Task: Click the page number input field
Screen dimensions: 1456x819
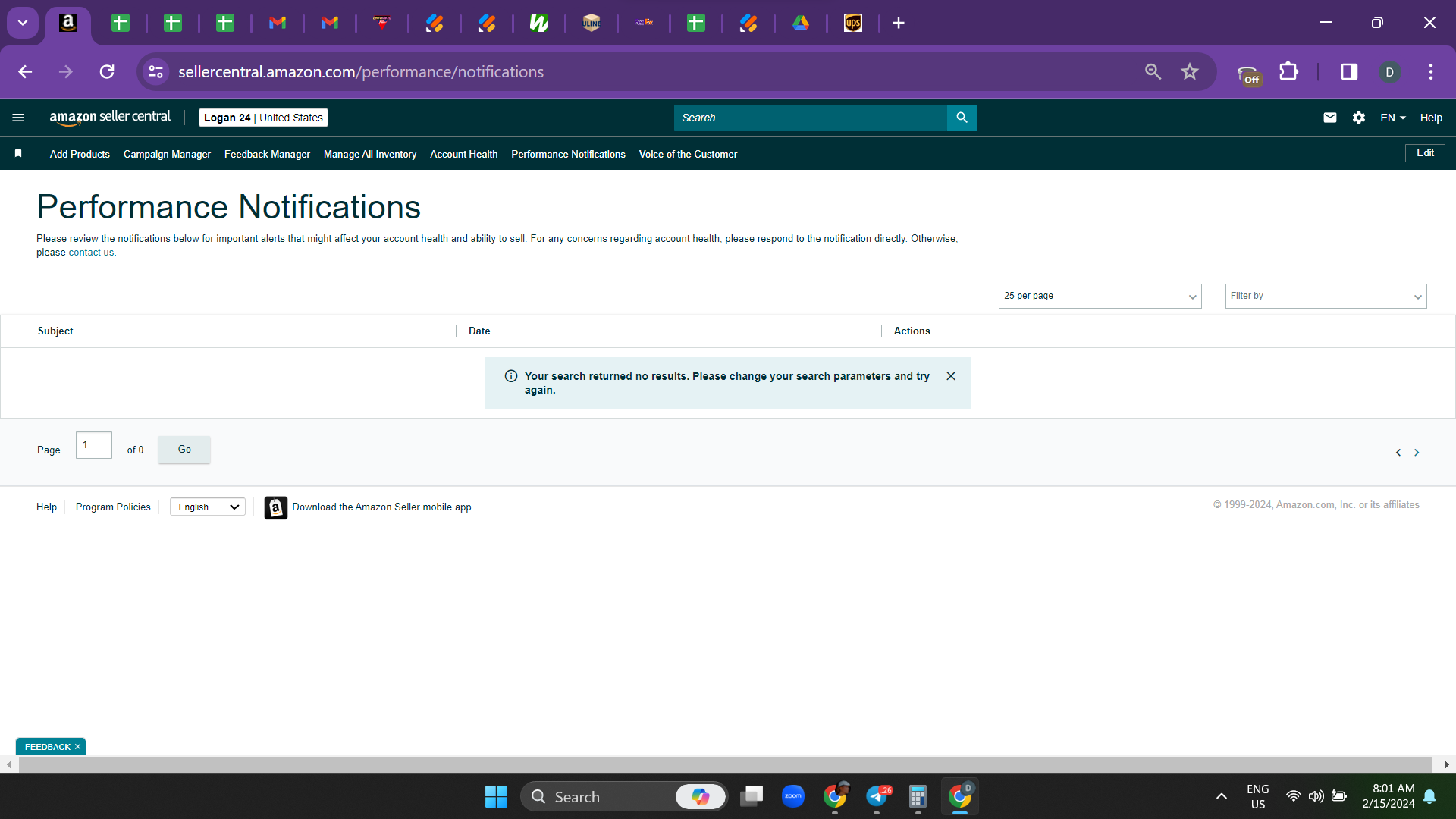Action: pos(94,445)
